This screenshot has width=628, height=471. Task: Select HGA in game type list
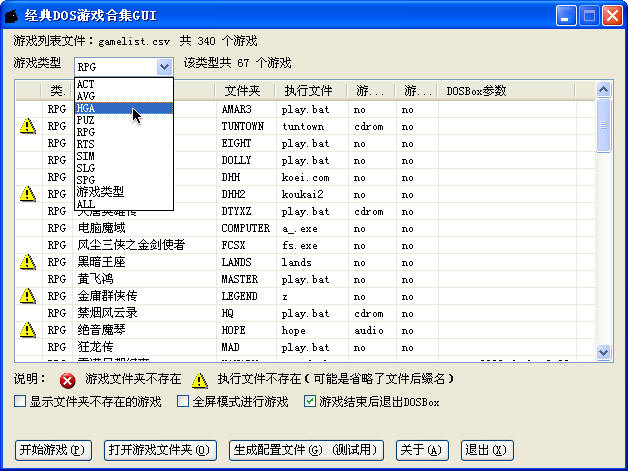pos(124,108)
